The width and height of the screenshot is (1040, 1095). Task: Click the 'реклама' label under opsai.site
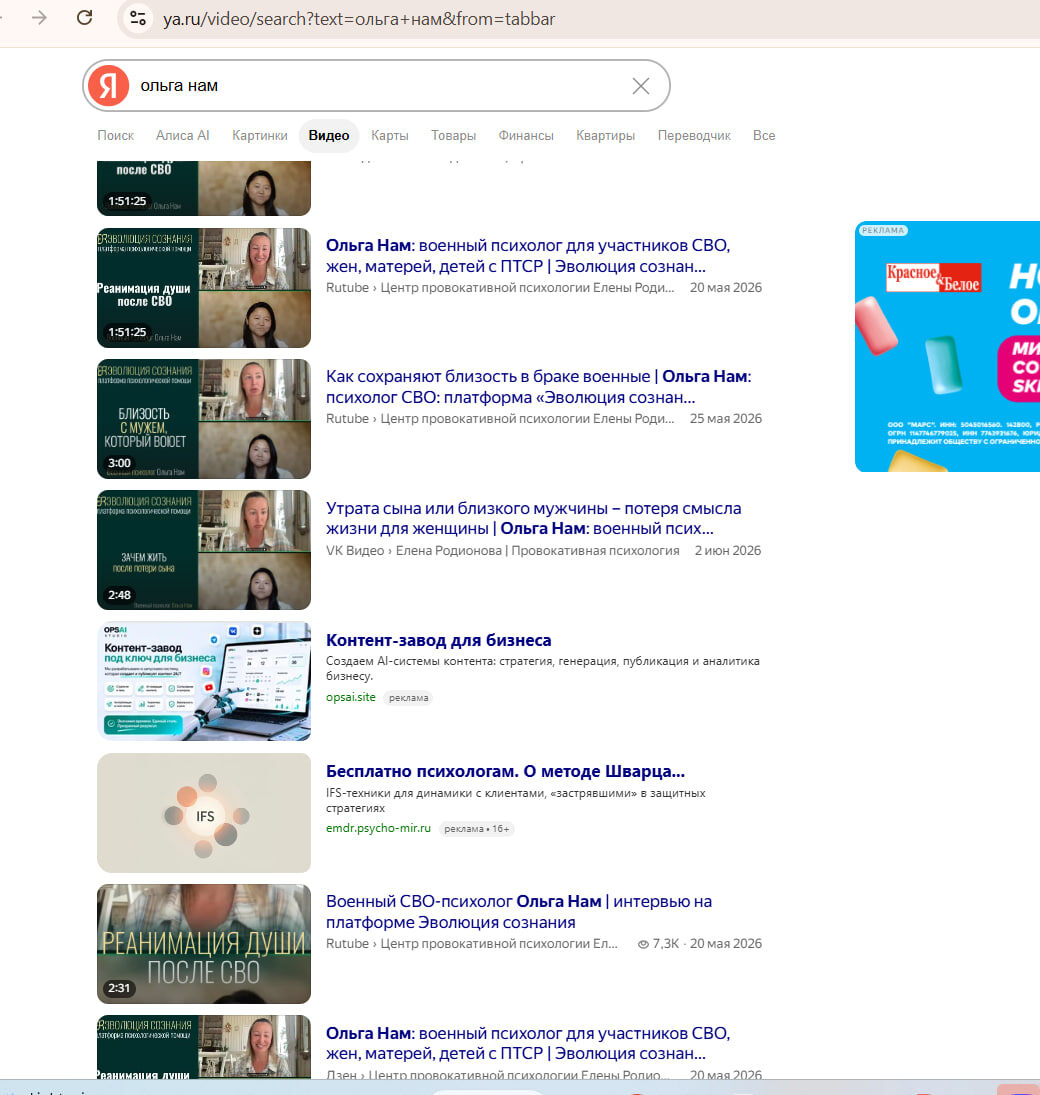(409, 698)
